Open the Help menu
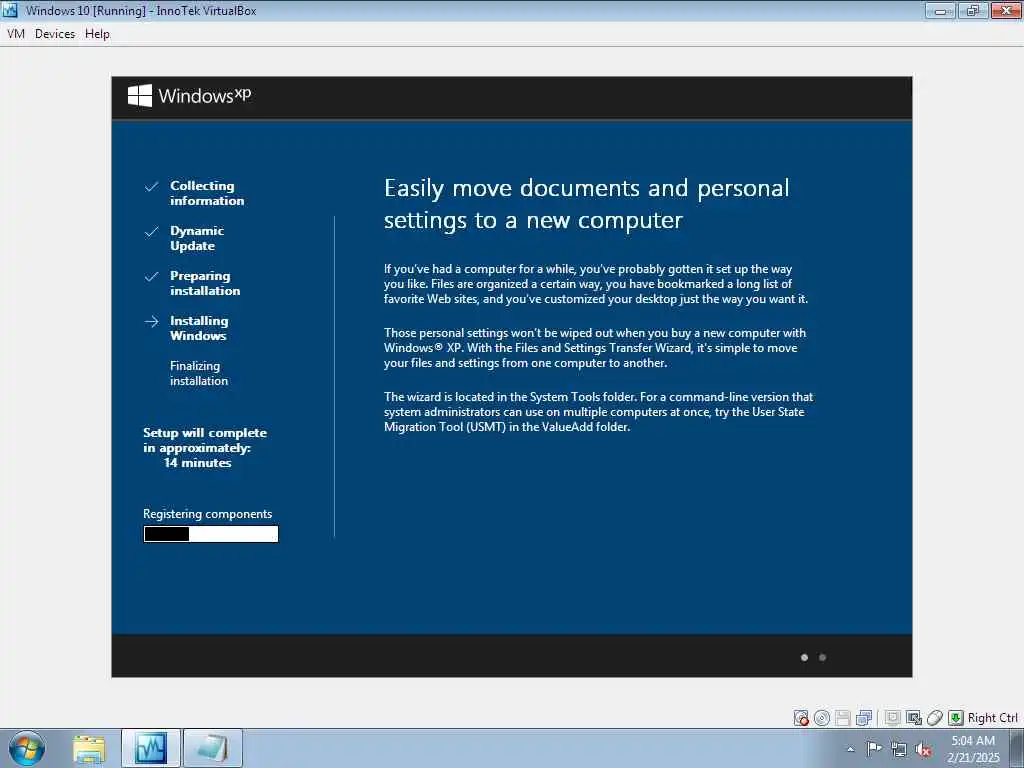The image size is (1024, 768). pyautogui.click(x=97, y=34)
